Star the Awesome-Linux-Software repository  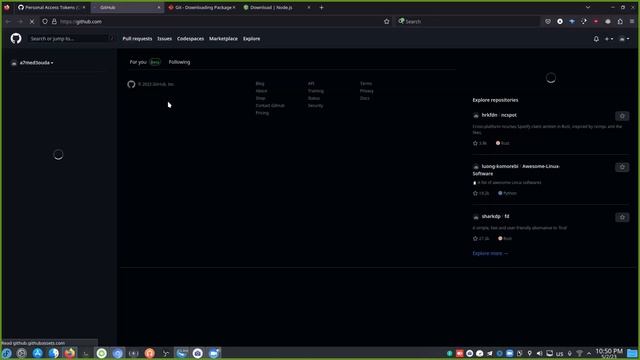click(x=622, y=167)
